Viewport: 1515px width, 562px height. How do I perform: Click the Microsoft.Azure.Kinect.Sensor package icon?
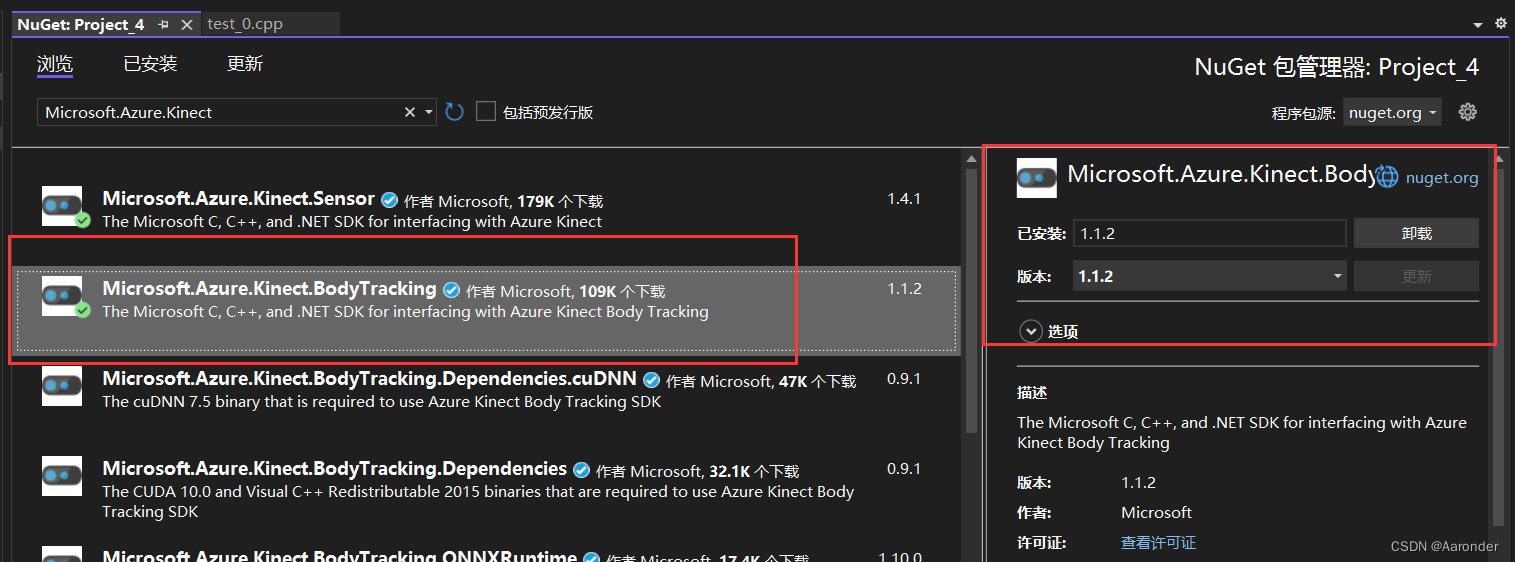click(x=65, y=207)
